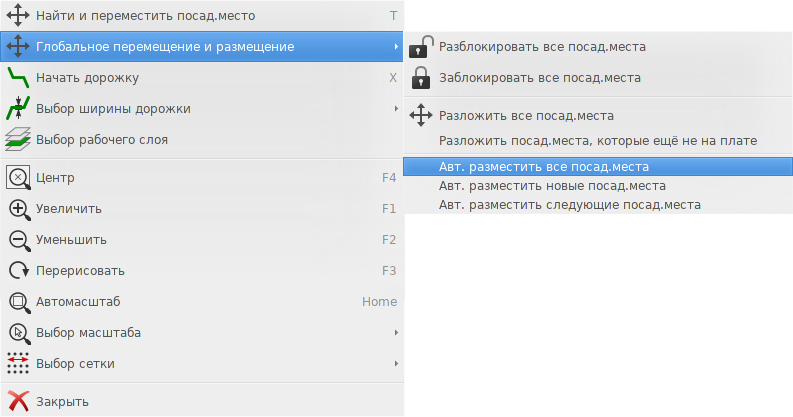
Task: Select Авт. разместить следующие посад.места
Action: [598, 205]
